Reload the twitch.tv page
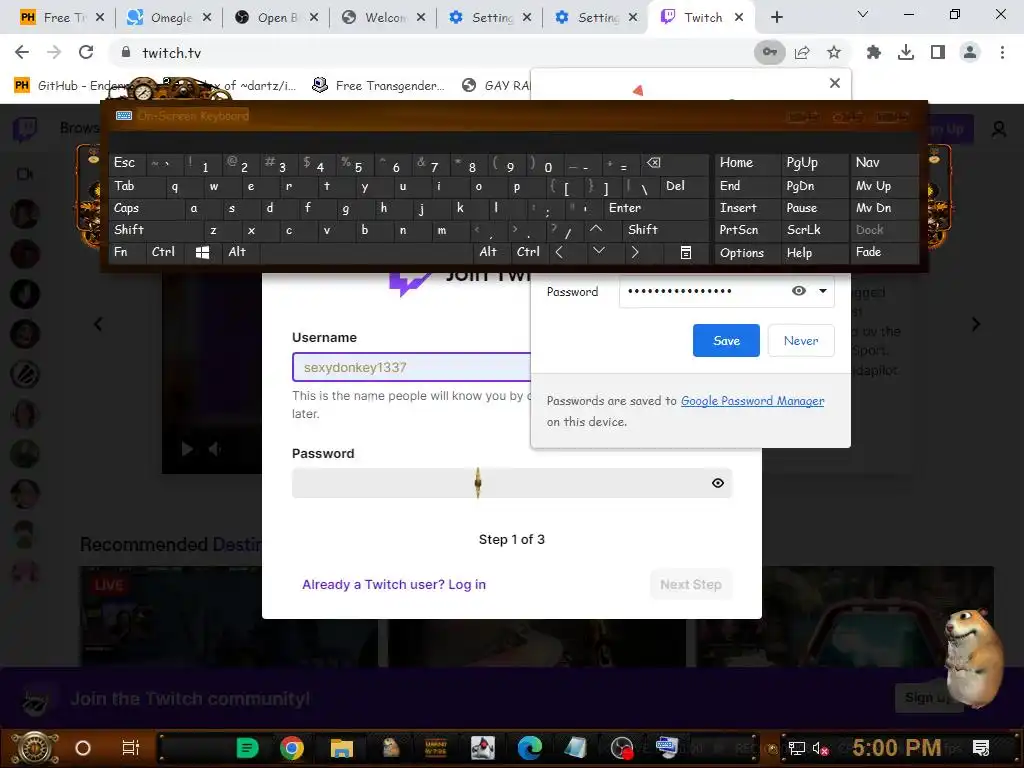The height and width of the screenshot is (768, 1024). pyautogui.click(x=86, y=52)
